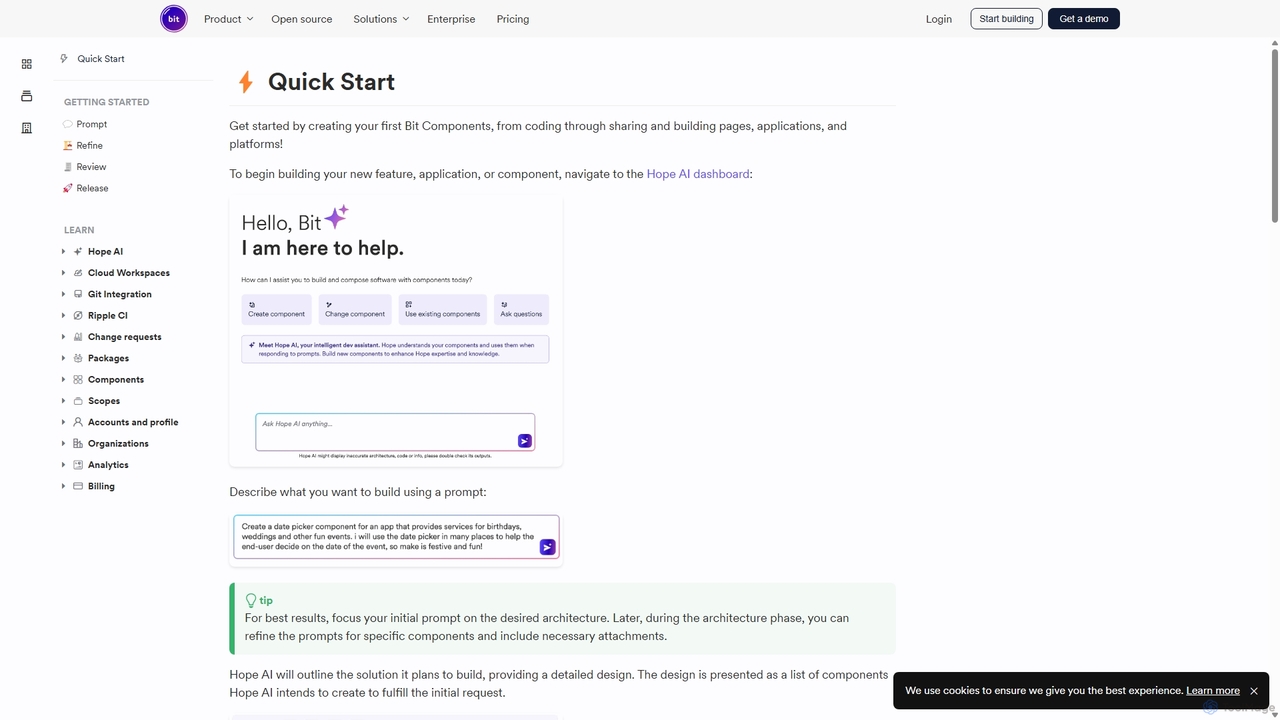1280x720 pixels.
Task: Expand the Billing section arrow
Action: point(64,486)
